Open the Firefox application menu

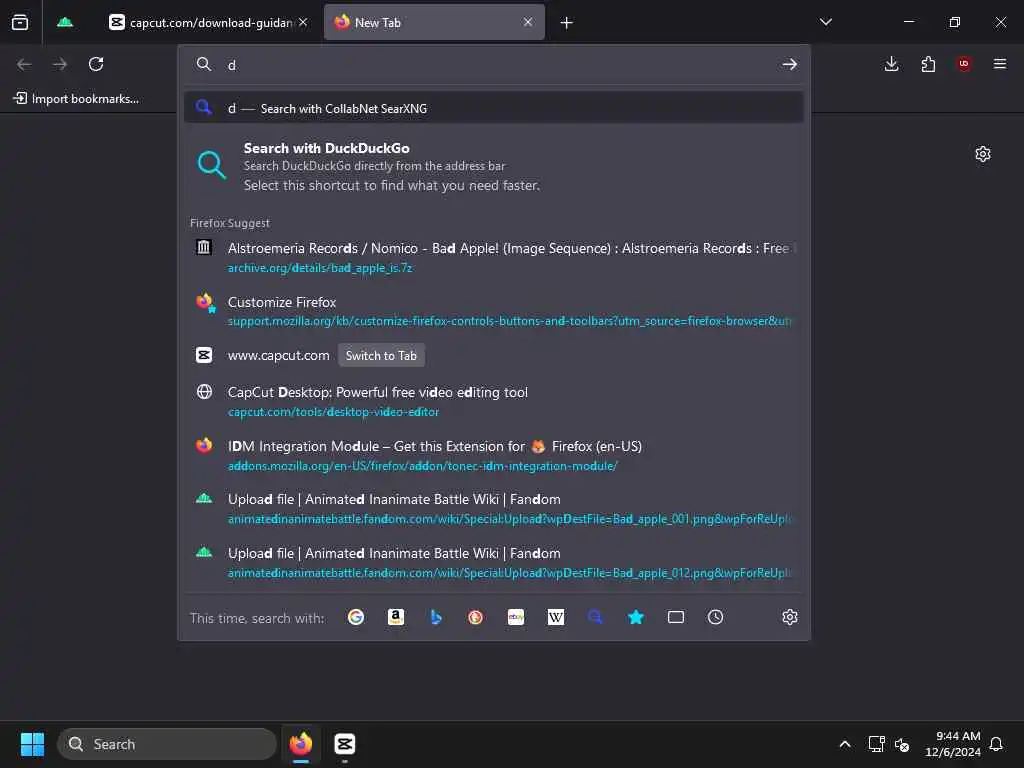[1000, 64]
